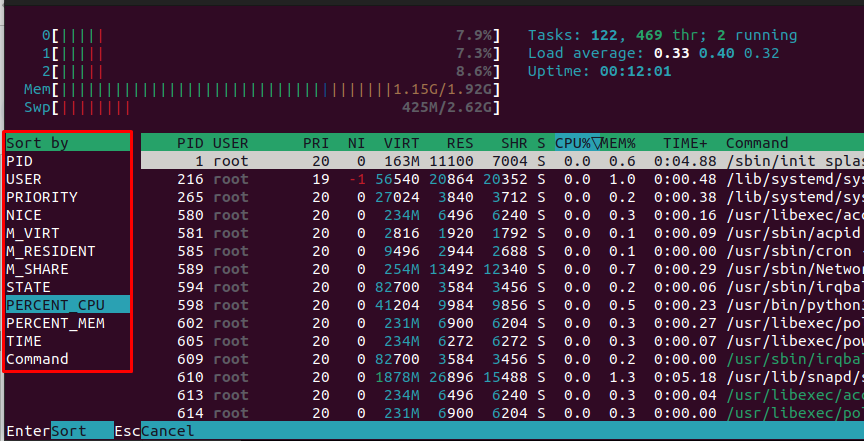The width and height of the screenshot is (864, 441).
Task: Click the CPU% column header
Action: coord(574,143)
